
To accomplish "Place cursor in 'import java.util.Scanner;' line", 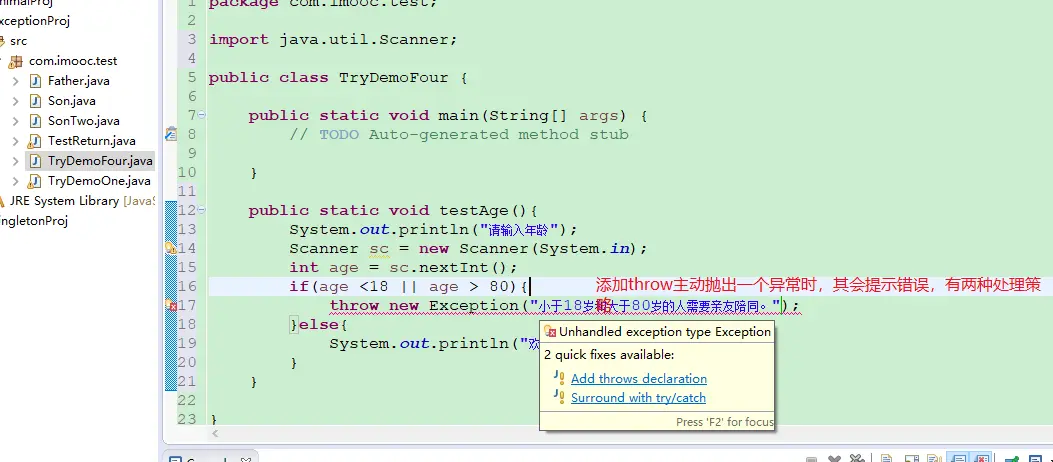I will point(333,40).
